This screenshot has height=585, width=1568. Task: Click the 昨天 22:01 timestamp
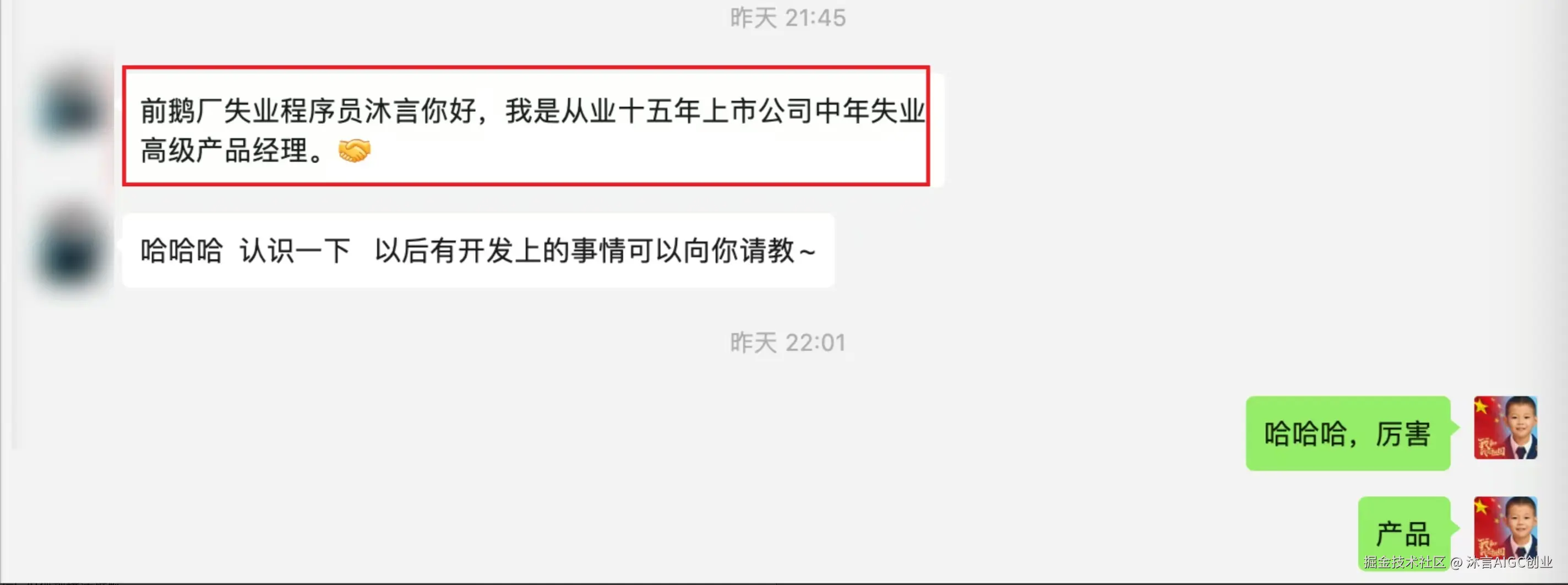[x=788, y=342]
